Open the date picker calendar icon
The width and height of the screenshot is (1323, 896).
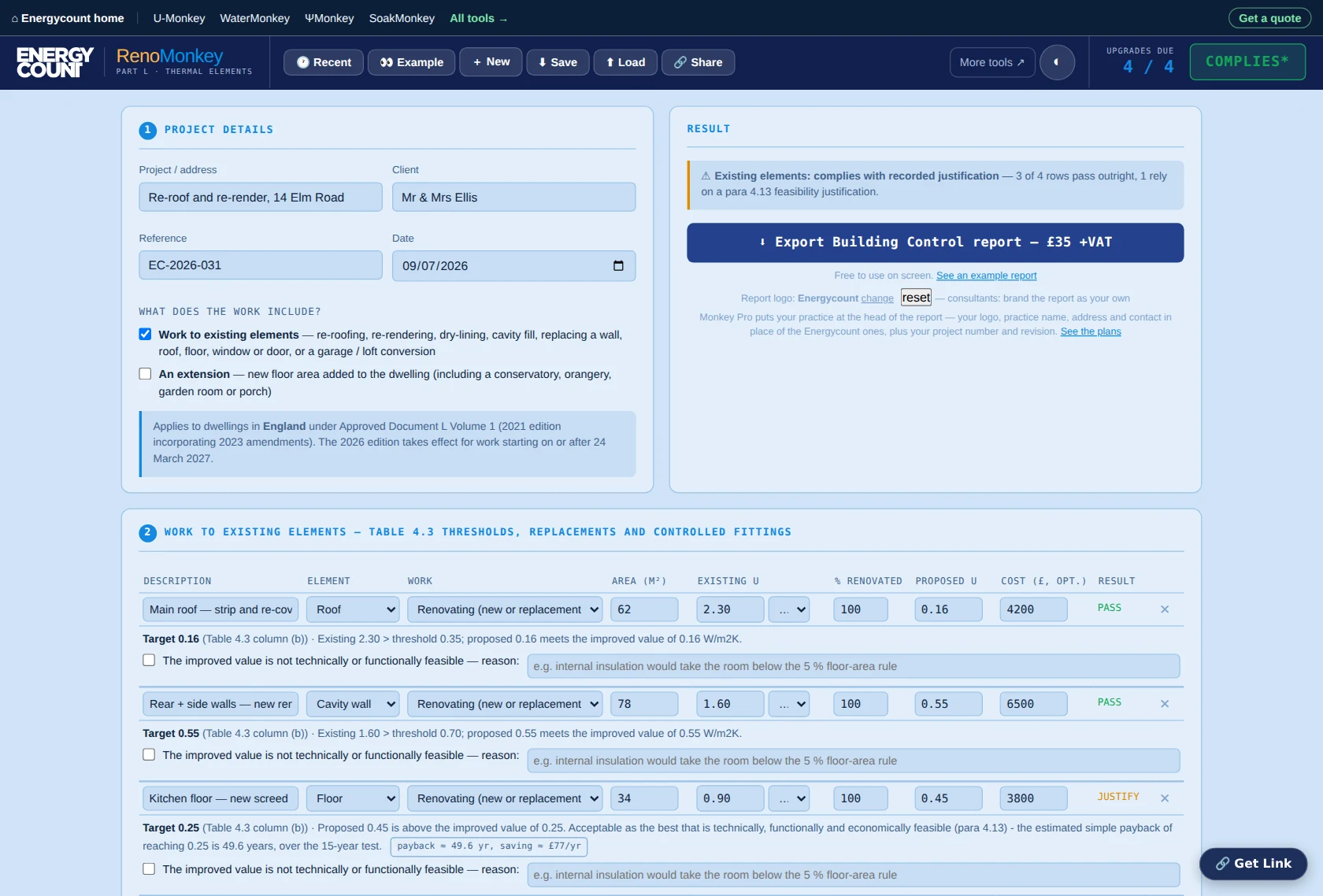pos(618,266)
